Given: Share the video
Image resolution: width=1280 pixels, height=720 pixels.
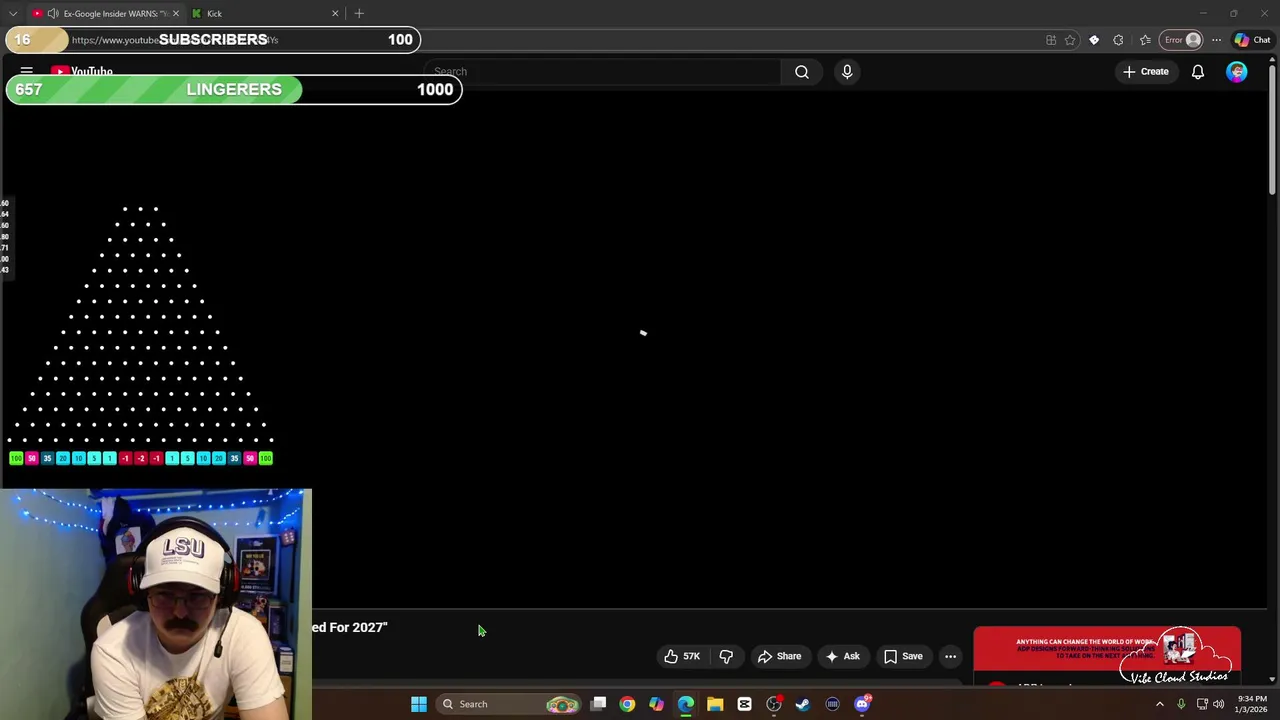Looking at the screenshot, I should tap(779, 656).
